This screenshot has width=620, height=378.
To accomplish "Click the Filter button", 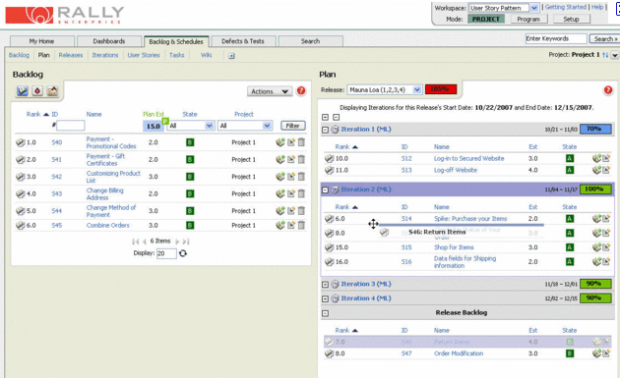I will 293,126.
